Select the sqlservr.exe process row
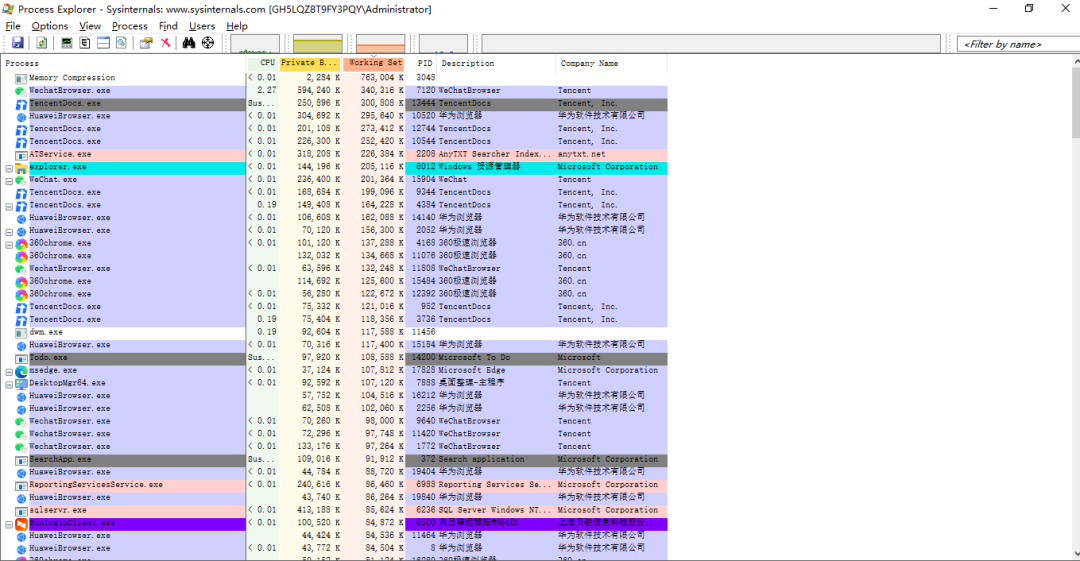Image resolution: width=1080 pixels, height=561 pixels. coord(333,511)
